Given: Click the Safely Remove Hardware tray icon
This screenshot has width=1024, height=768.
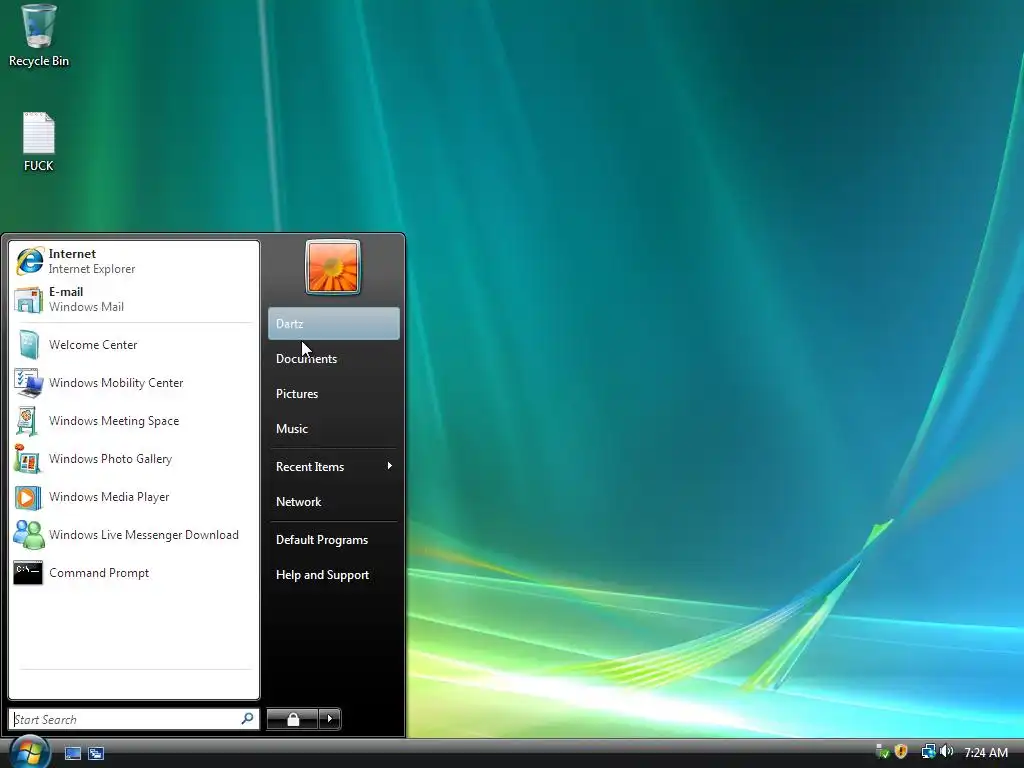Looking at the screenshot, I should click(882, 752).
